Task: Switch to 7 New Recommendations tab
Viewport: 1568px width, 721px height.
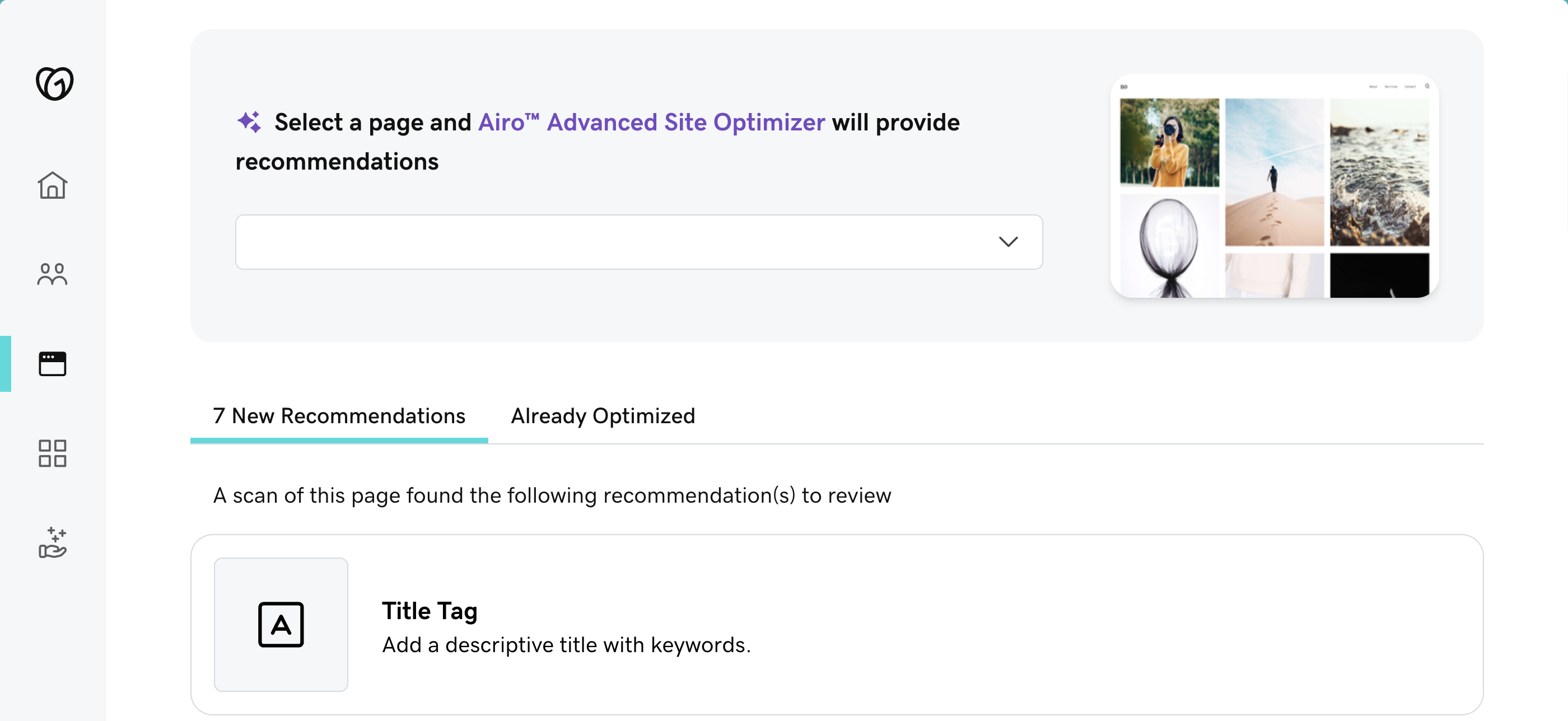Action: click(339, 416)
